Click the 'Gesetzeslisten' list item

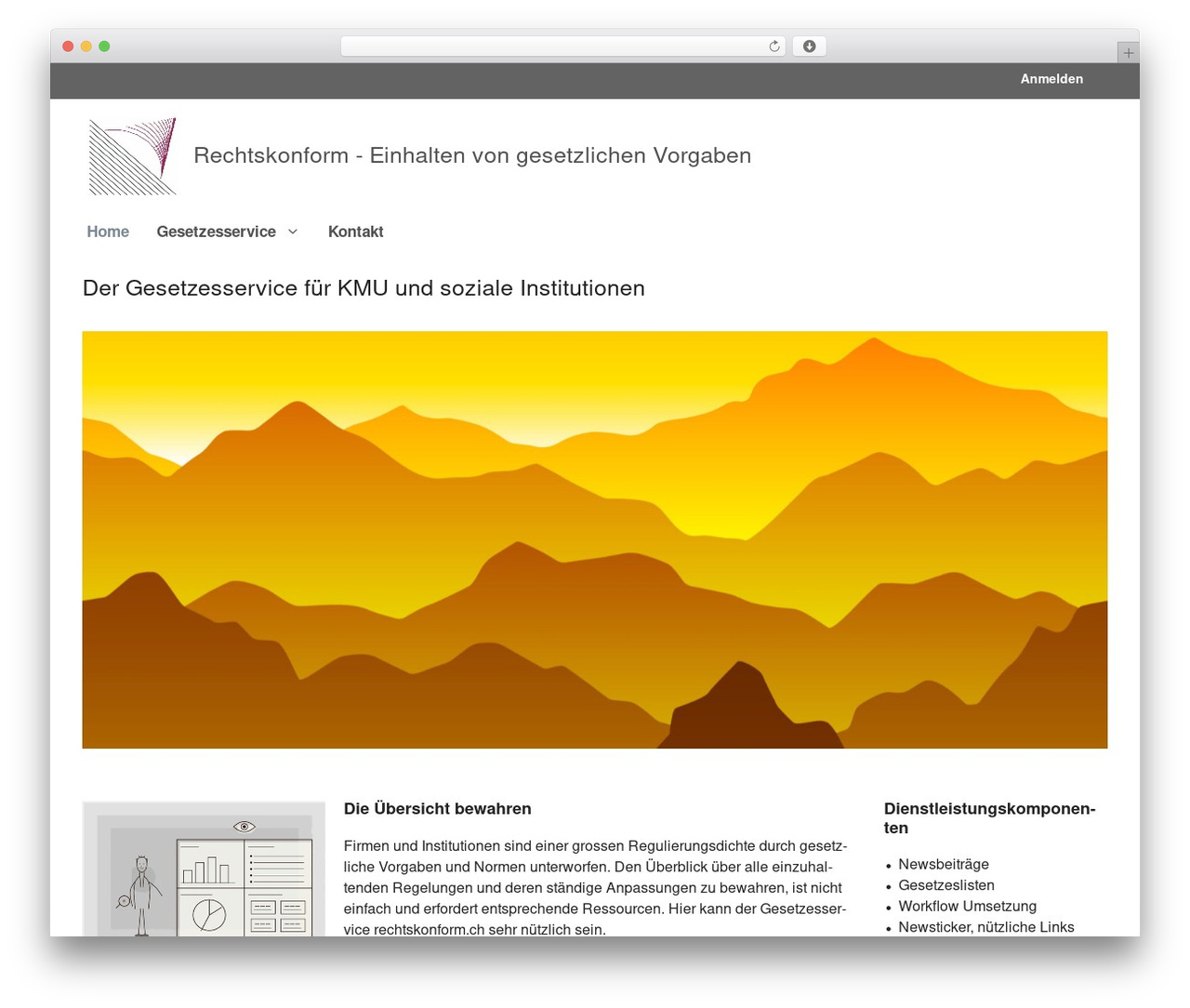tap(946, 885)
